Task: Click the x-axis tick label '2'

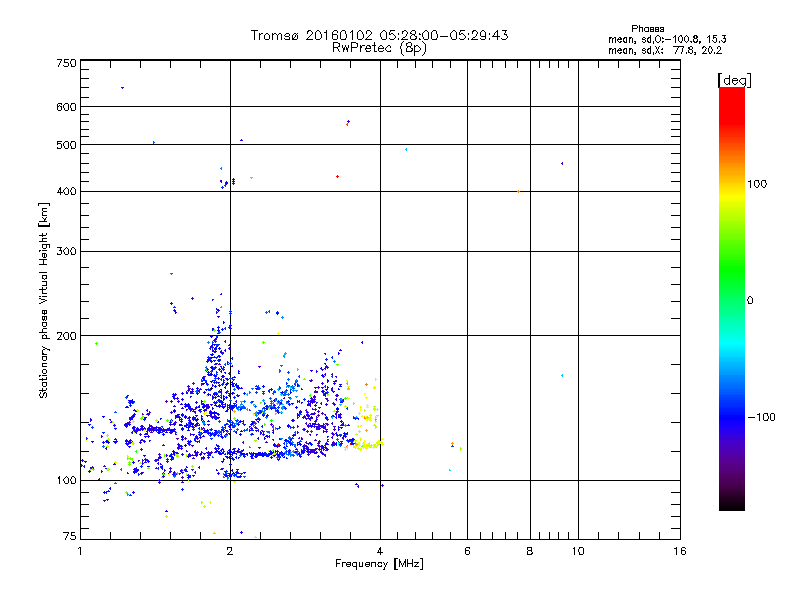Action: 230,551
